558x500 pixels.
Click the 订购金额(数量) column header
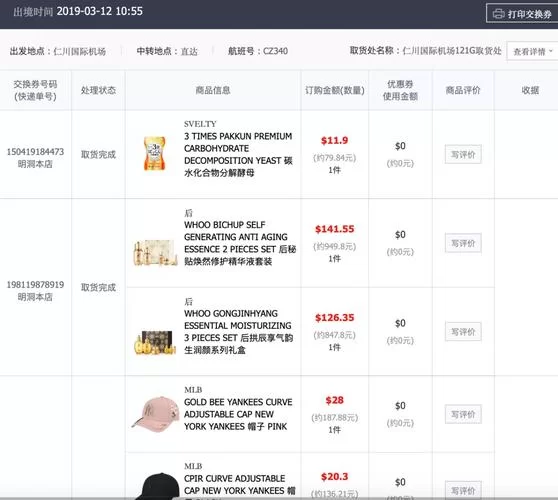click(335, 90)
